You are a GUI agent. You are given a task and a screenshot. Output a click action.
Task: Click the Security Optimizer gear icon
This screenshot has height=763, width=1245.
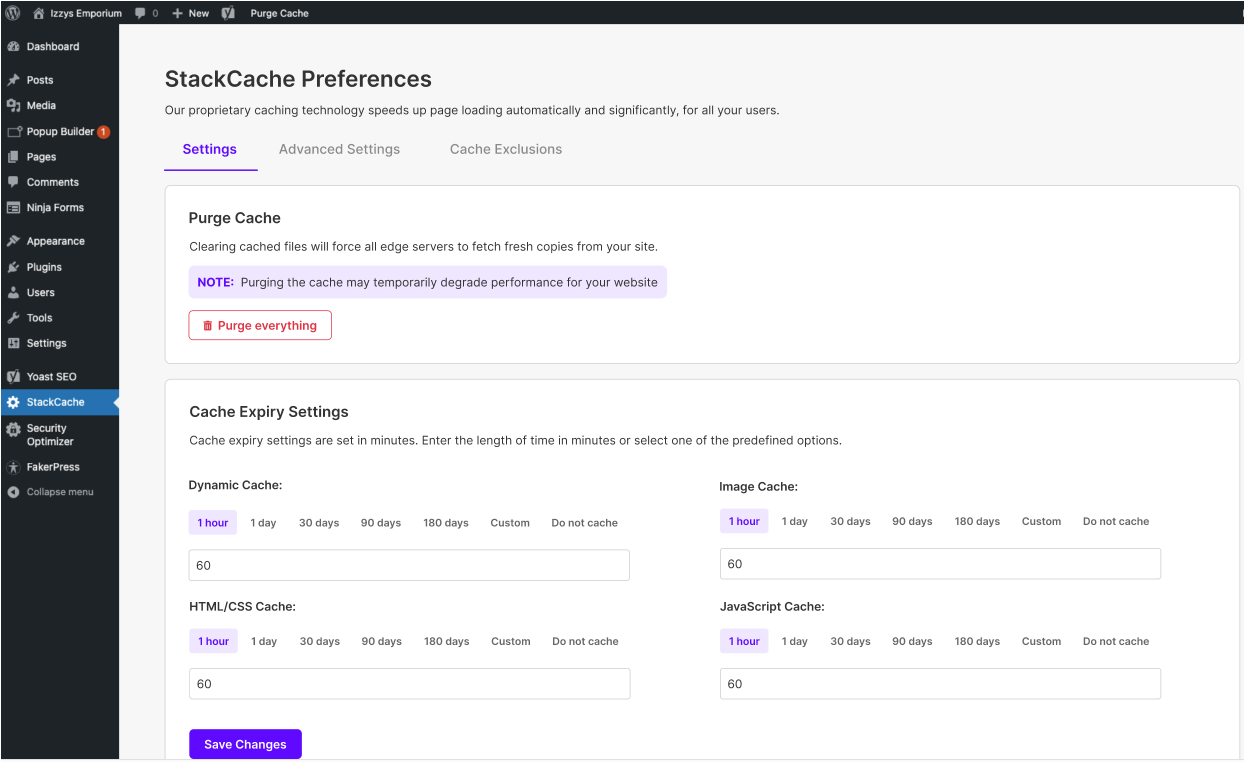click(x=13, y=430)
